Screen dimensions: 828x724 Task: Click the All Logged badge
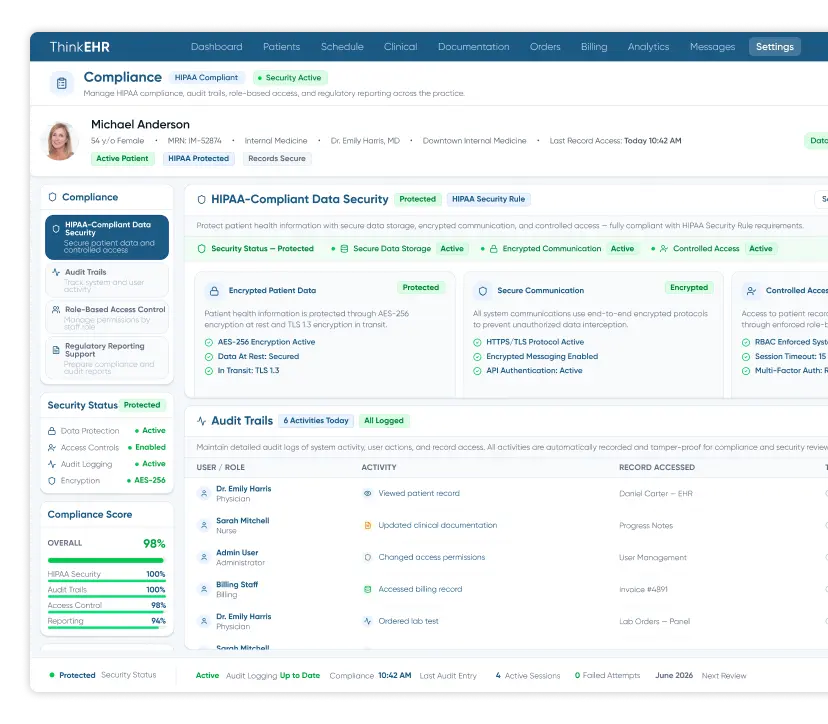coord(384,421)
